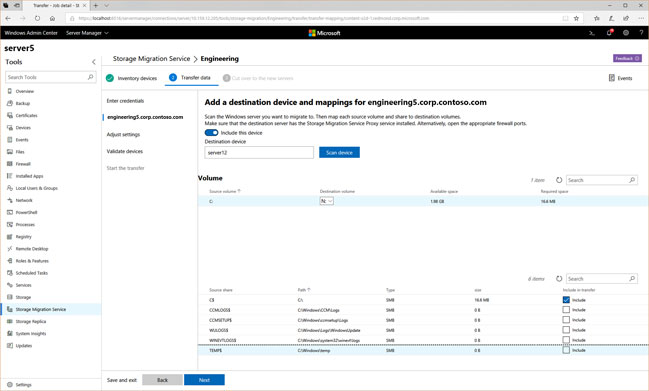Click the Scan device button
Viewport: 649px width, 391px height.
point(339,153)
